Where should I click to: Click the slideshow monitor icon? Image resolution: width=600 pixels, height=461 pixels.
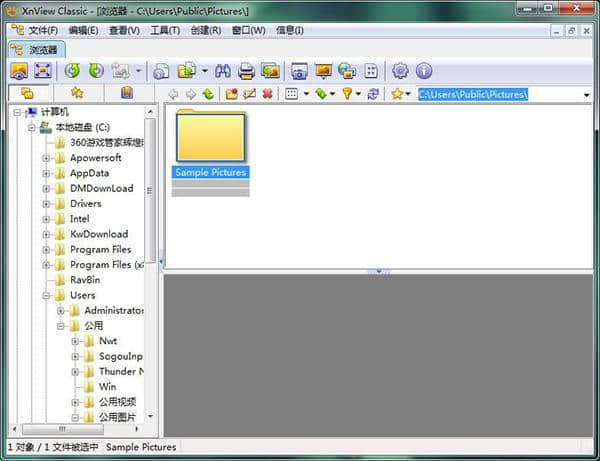[x=323, y=71]
